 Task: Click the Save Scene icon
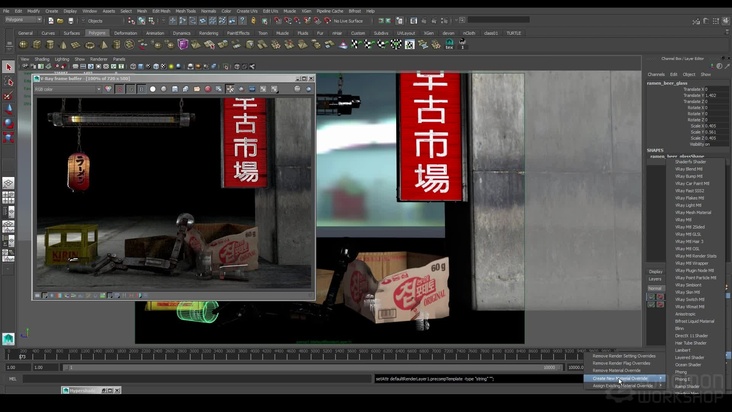(x=70, y=21)
